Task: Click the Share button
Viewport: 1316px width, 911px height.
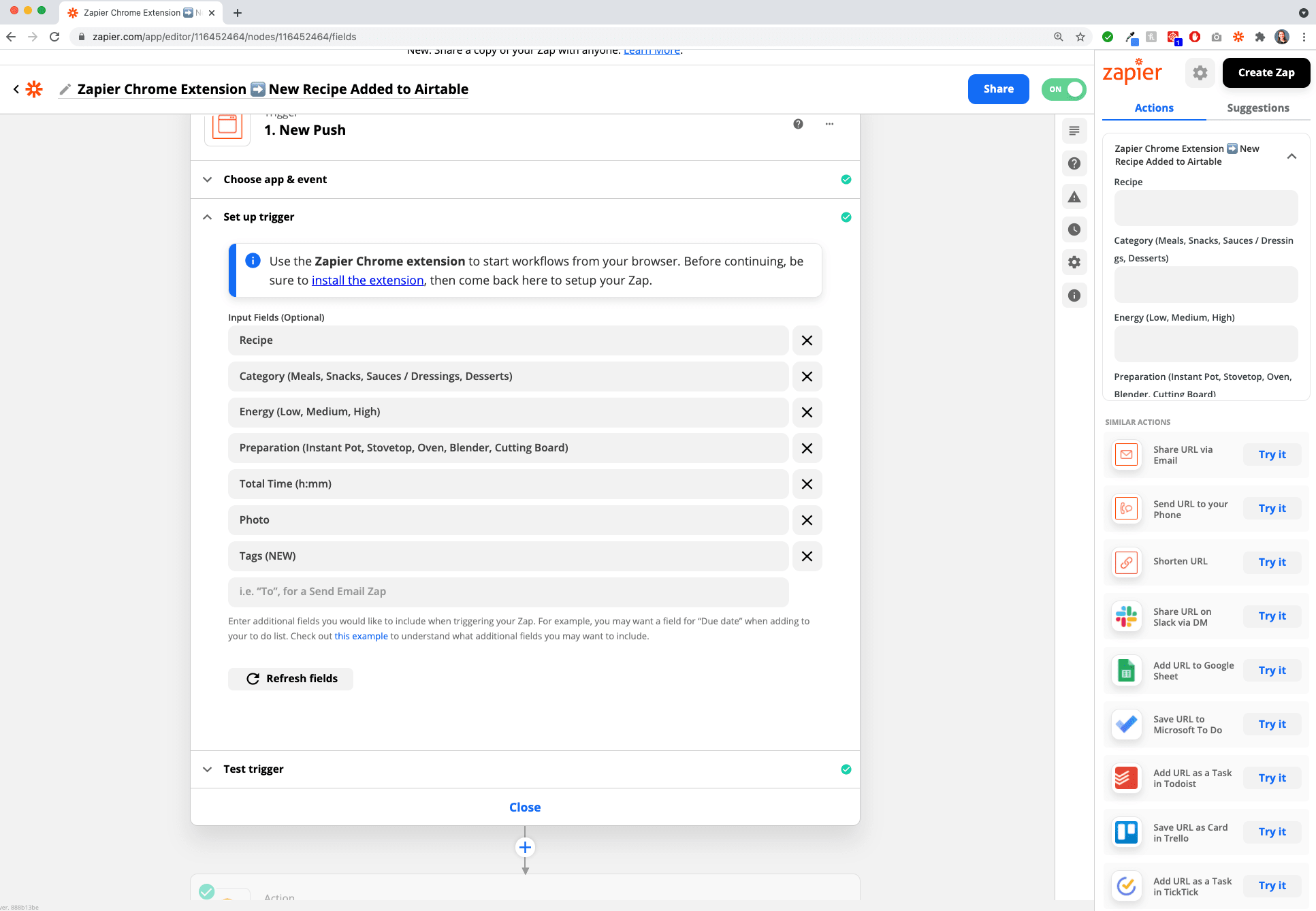Action: [998, 89]
